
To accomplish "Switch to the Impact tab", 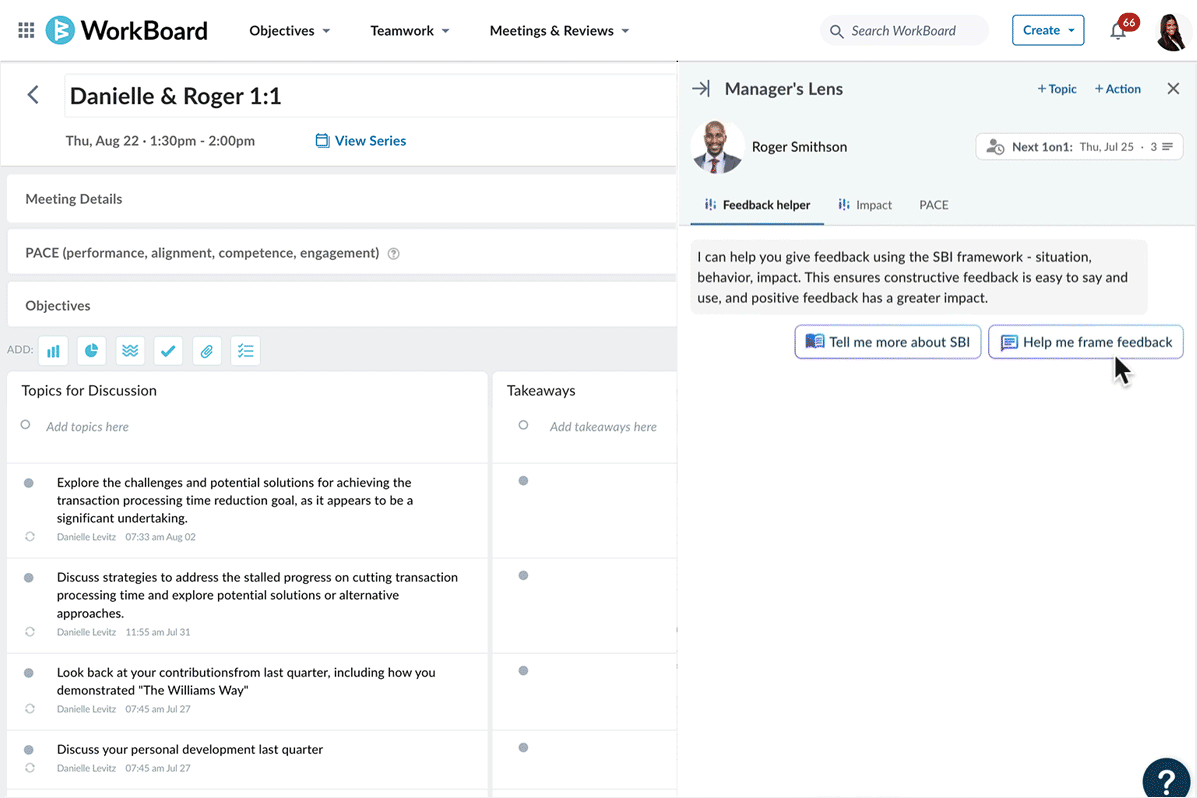I will (x=865, y=205).
